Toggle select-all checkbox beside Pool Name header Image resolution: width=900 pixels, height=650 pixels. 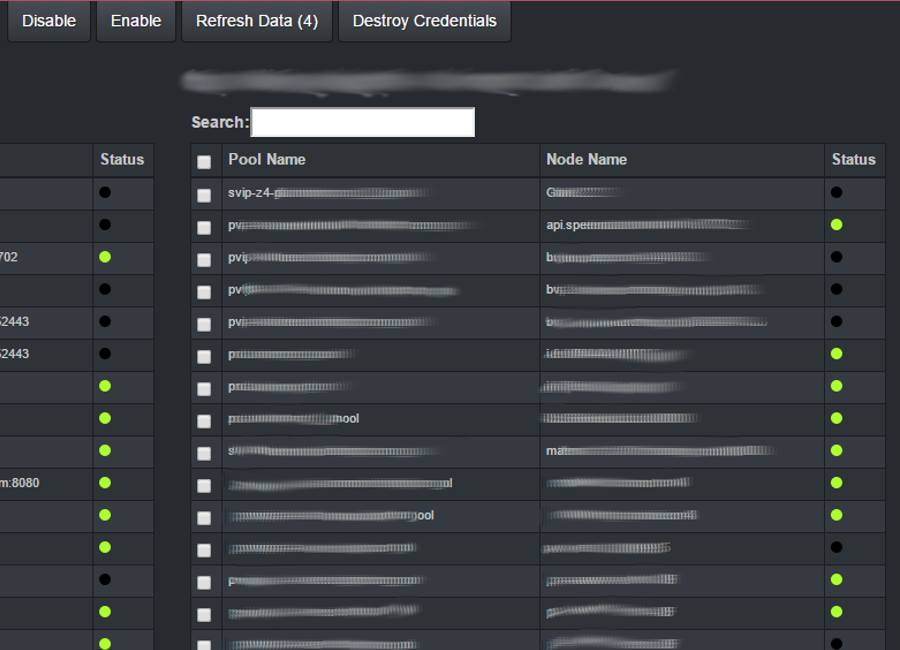click(x=204, y=162)
